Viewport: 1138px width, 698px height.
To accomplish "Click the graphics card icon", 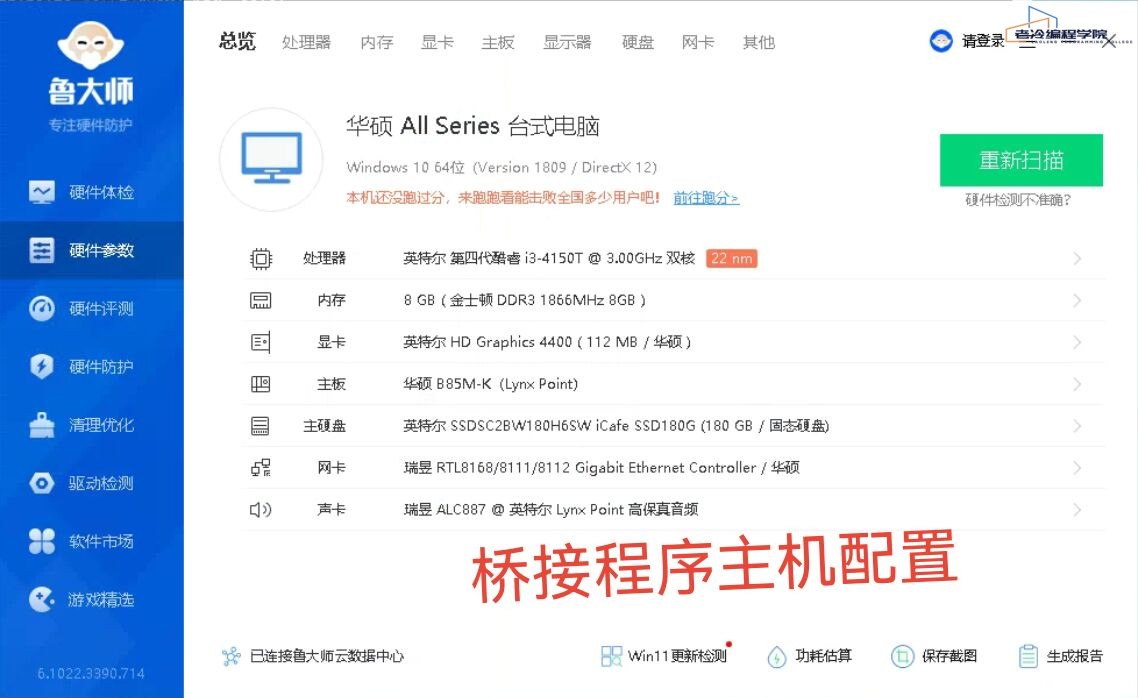I will pos(261,342).
